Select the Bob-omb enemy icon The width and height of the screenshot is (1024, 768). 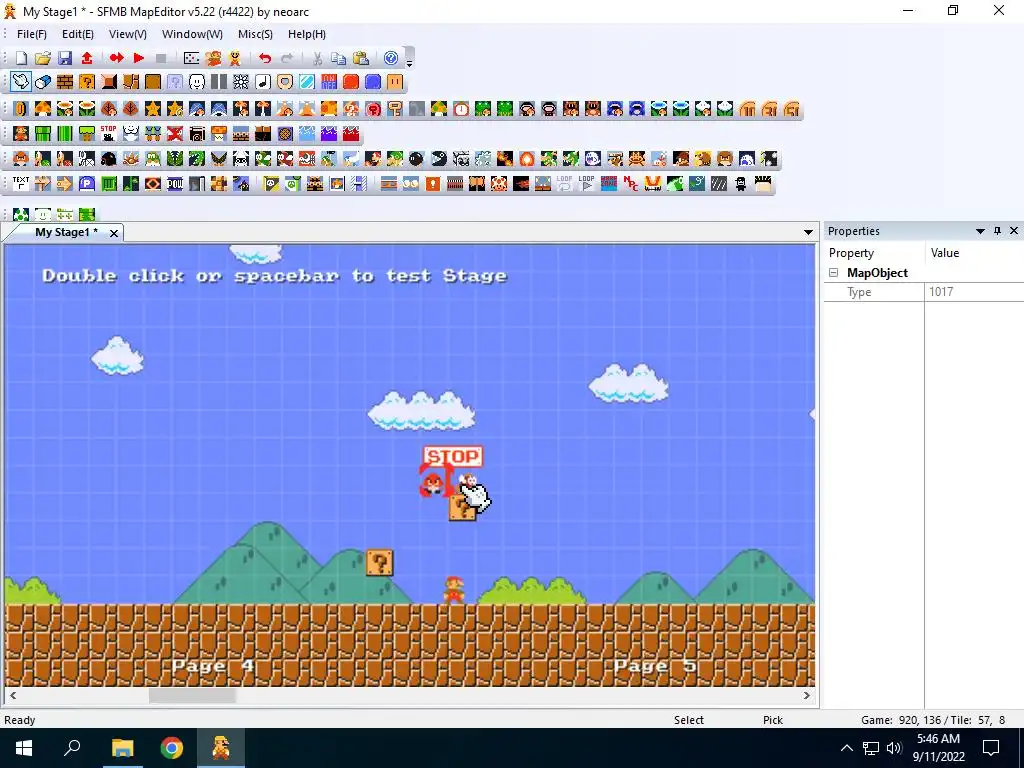(416, 159)
